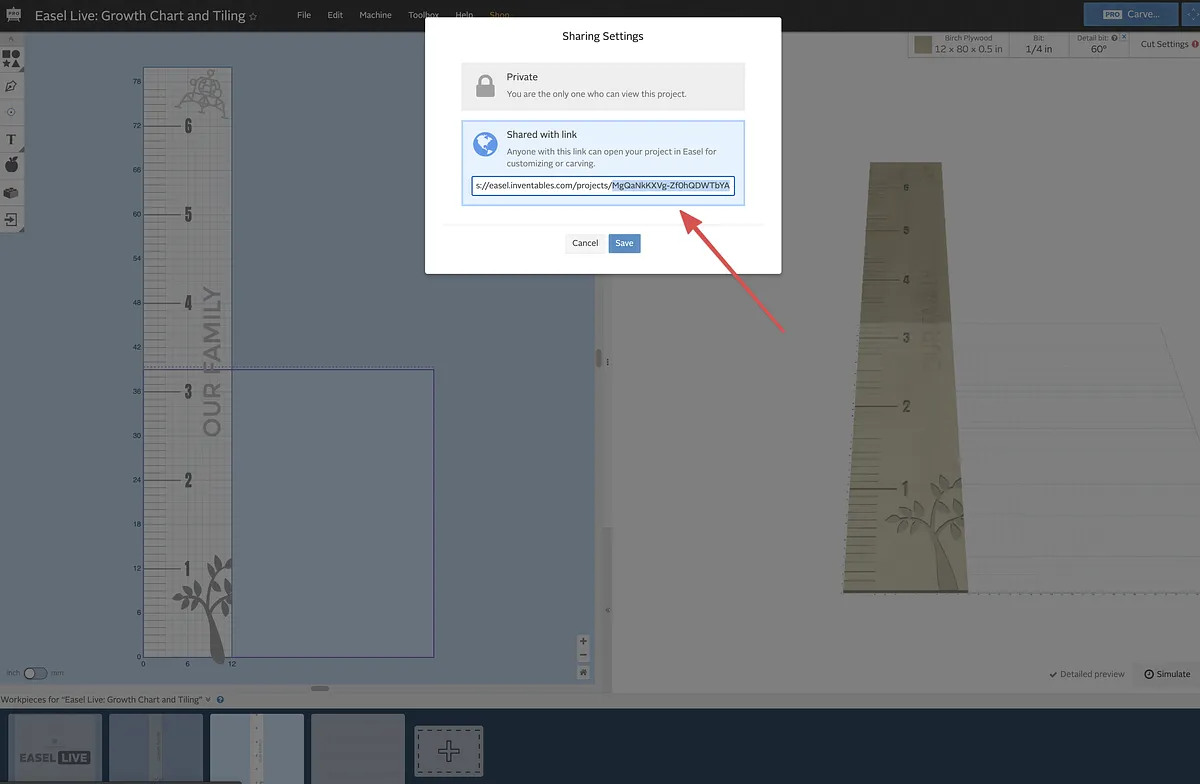Enable Detailed preview option

1086,674
